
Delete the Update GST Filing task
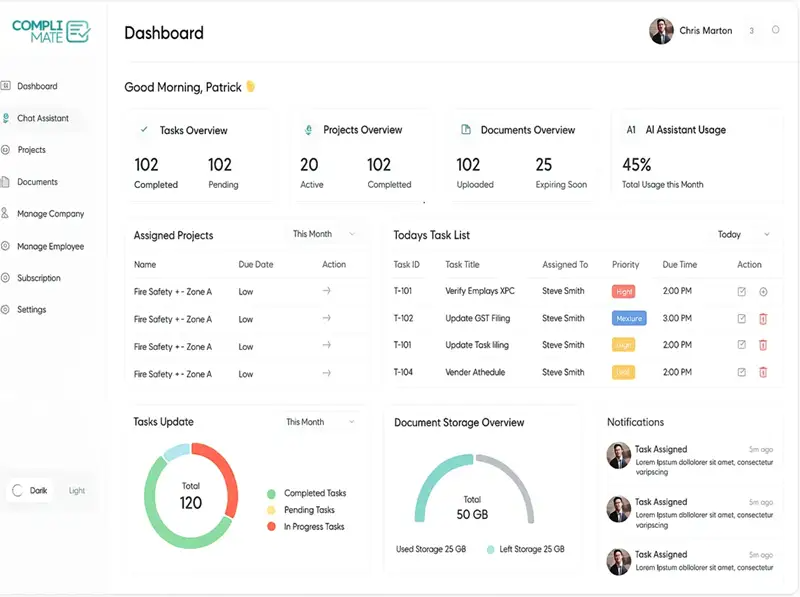pyautogui.click(x=763, y=319)
